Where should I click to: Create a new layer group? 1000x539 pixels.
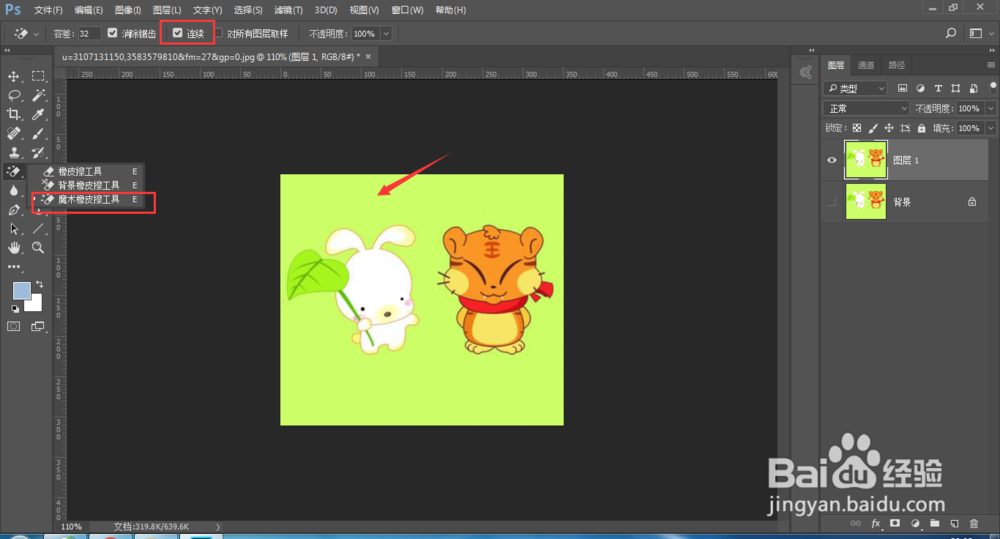935,523
